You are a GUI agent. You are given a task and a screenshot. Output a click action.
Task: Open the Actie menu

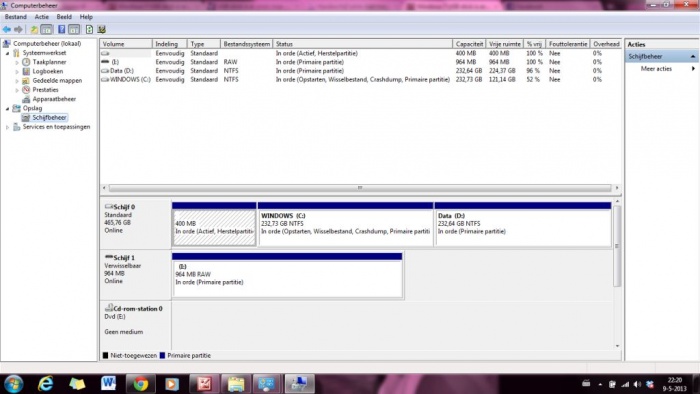42,17
